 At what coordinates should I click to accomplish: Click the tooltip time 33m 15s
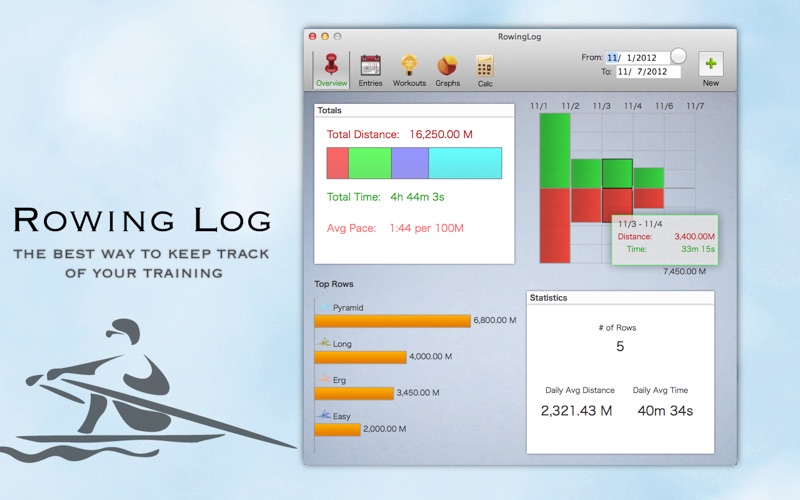tap(698, 249)
